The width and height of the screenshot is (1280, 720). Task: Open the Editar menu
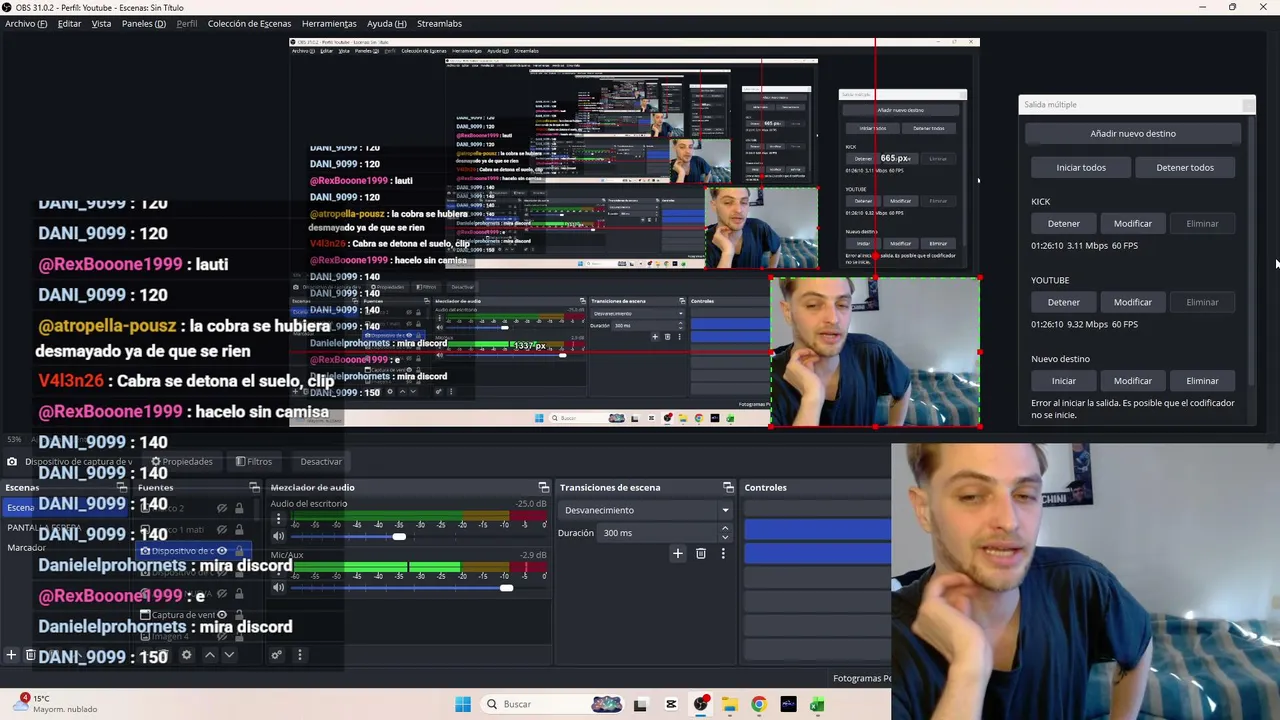click(x=69, y=23)
